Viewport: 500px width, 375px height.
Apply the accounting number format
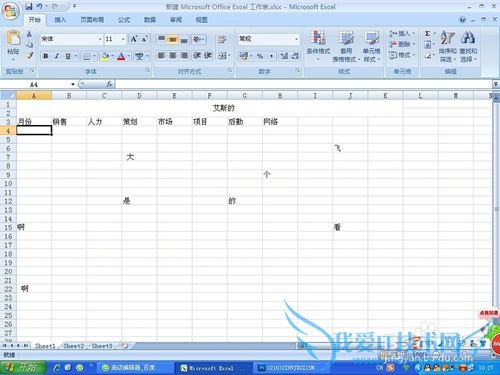[x=244, y=56]
